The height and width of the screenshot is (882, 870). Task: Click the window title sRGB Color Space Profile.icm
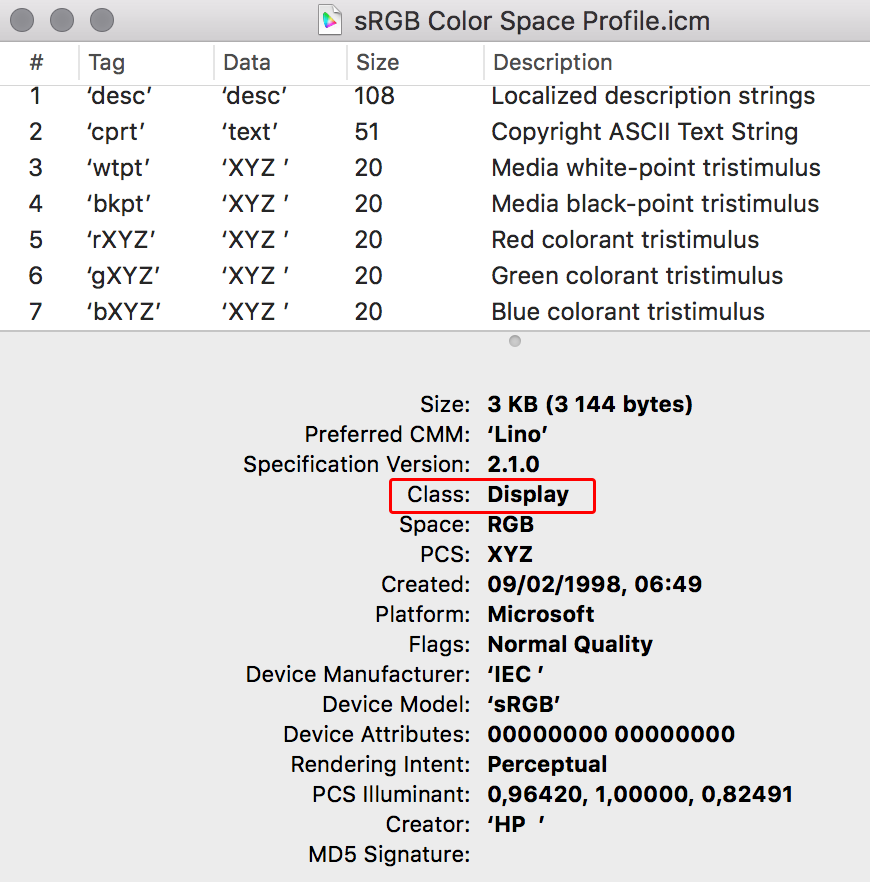click(531, 21)
